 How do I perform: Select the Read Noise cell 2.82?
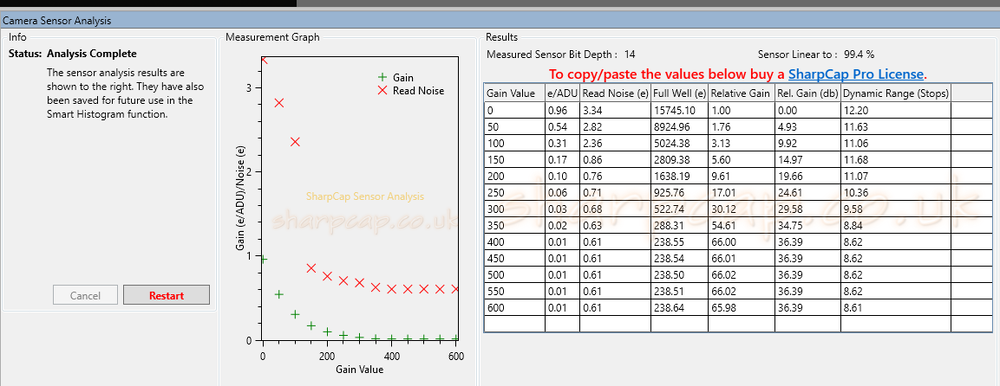pos(615,127)
